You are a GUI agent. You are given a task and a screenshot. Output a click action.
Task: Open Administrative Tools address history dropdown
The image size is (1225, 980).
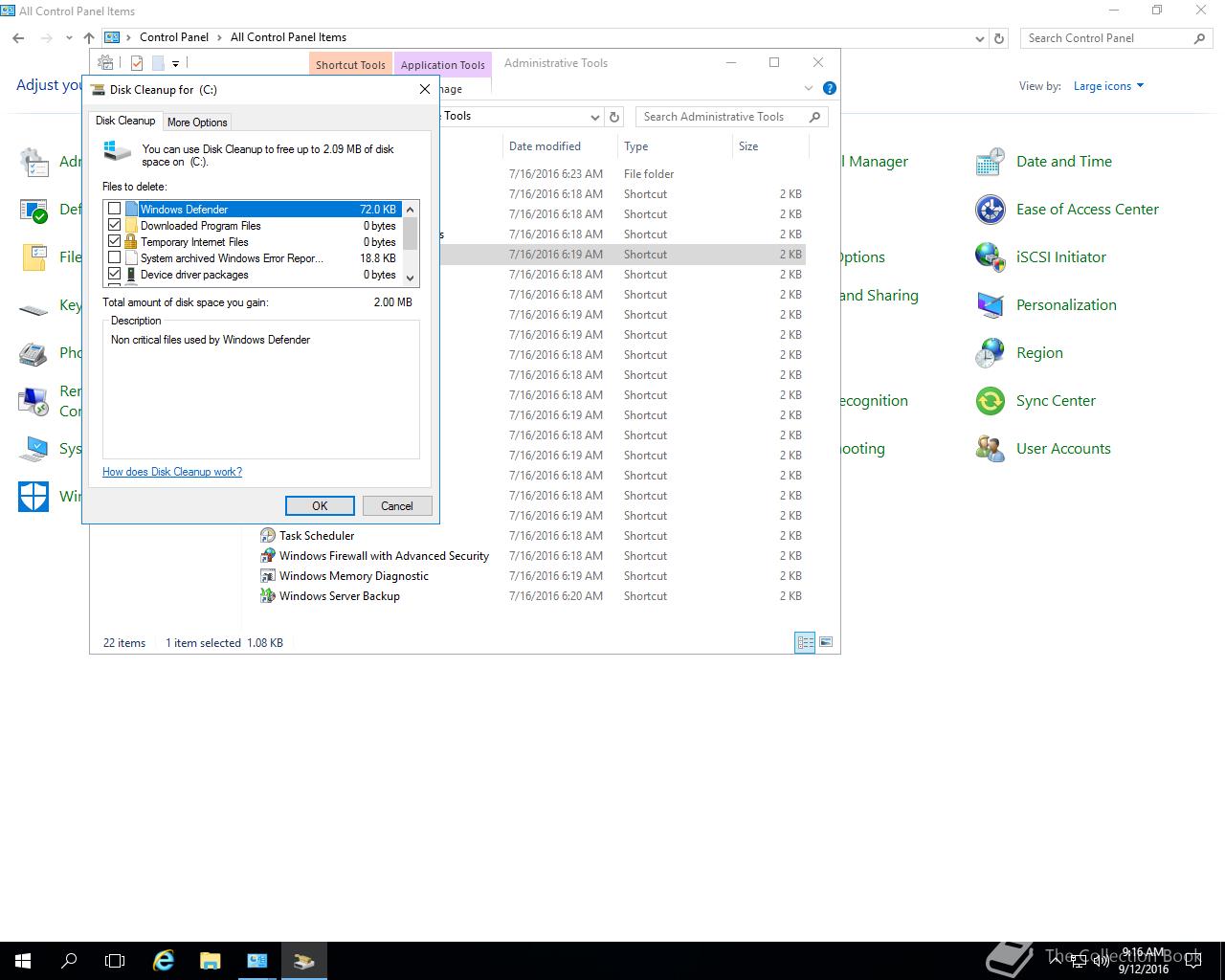[x=594, y=117]
